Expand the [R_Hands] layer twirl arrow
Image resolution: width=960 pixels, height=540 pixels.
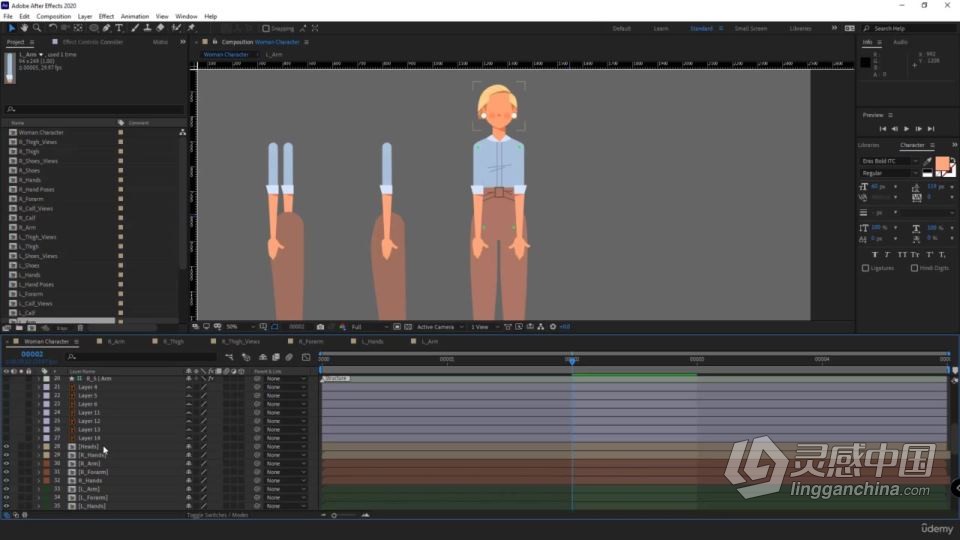pos(39,456)
